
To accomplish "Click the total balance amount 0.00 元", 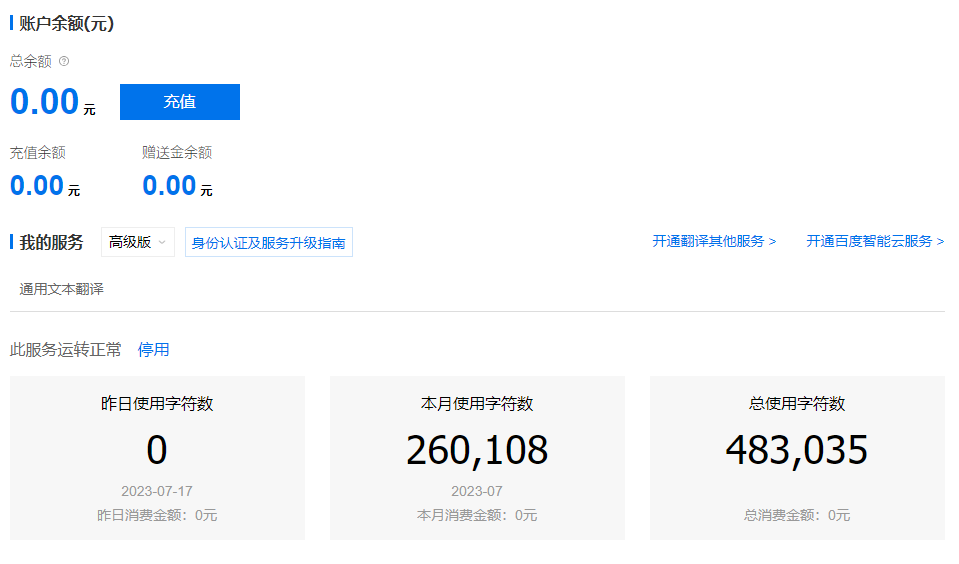I will click(53, 102).
